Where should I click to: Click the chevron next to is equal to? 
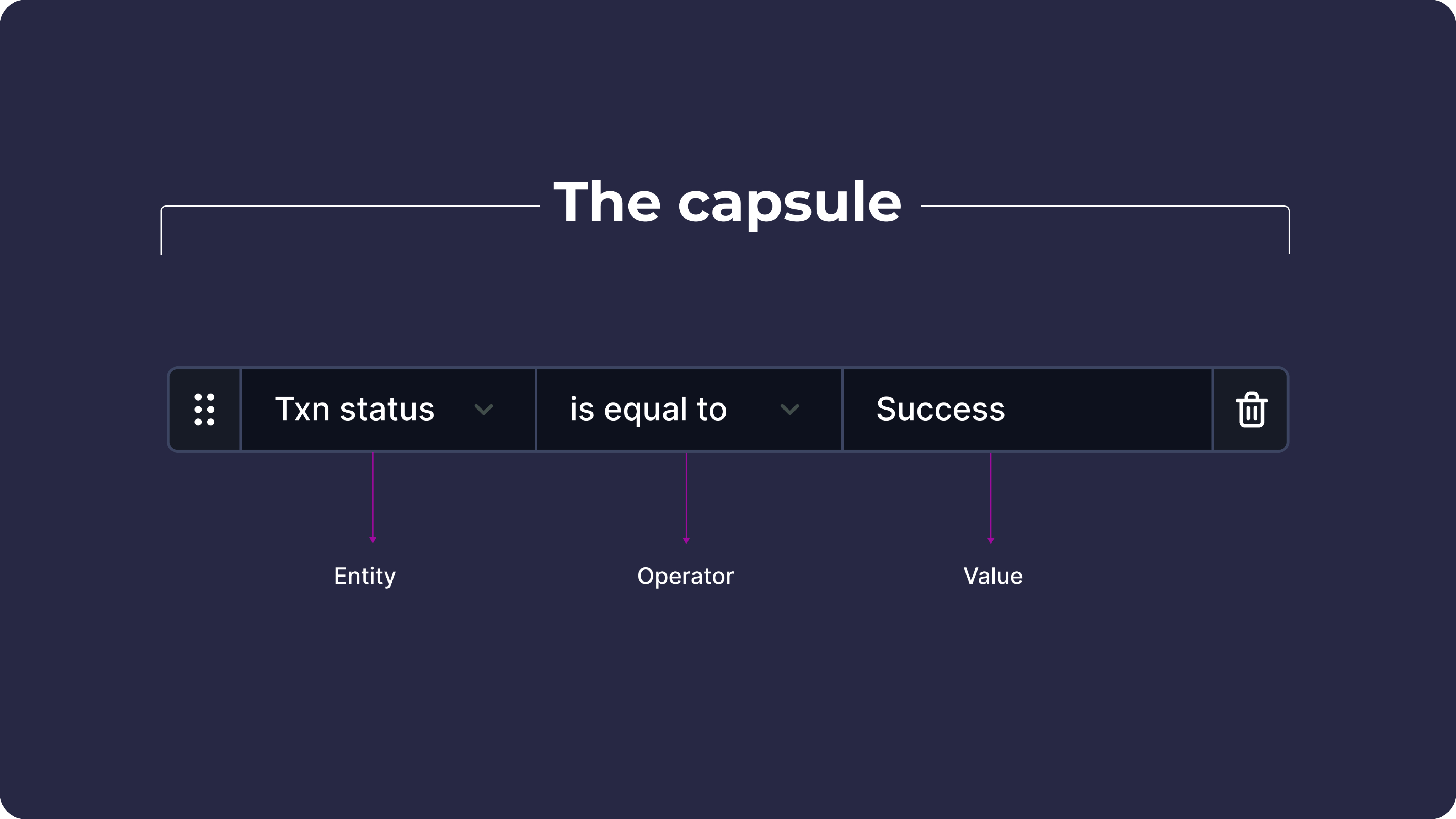pyautogui.click(x=789, y=409)
